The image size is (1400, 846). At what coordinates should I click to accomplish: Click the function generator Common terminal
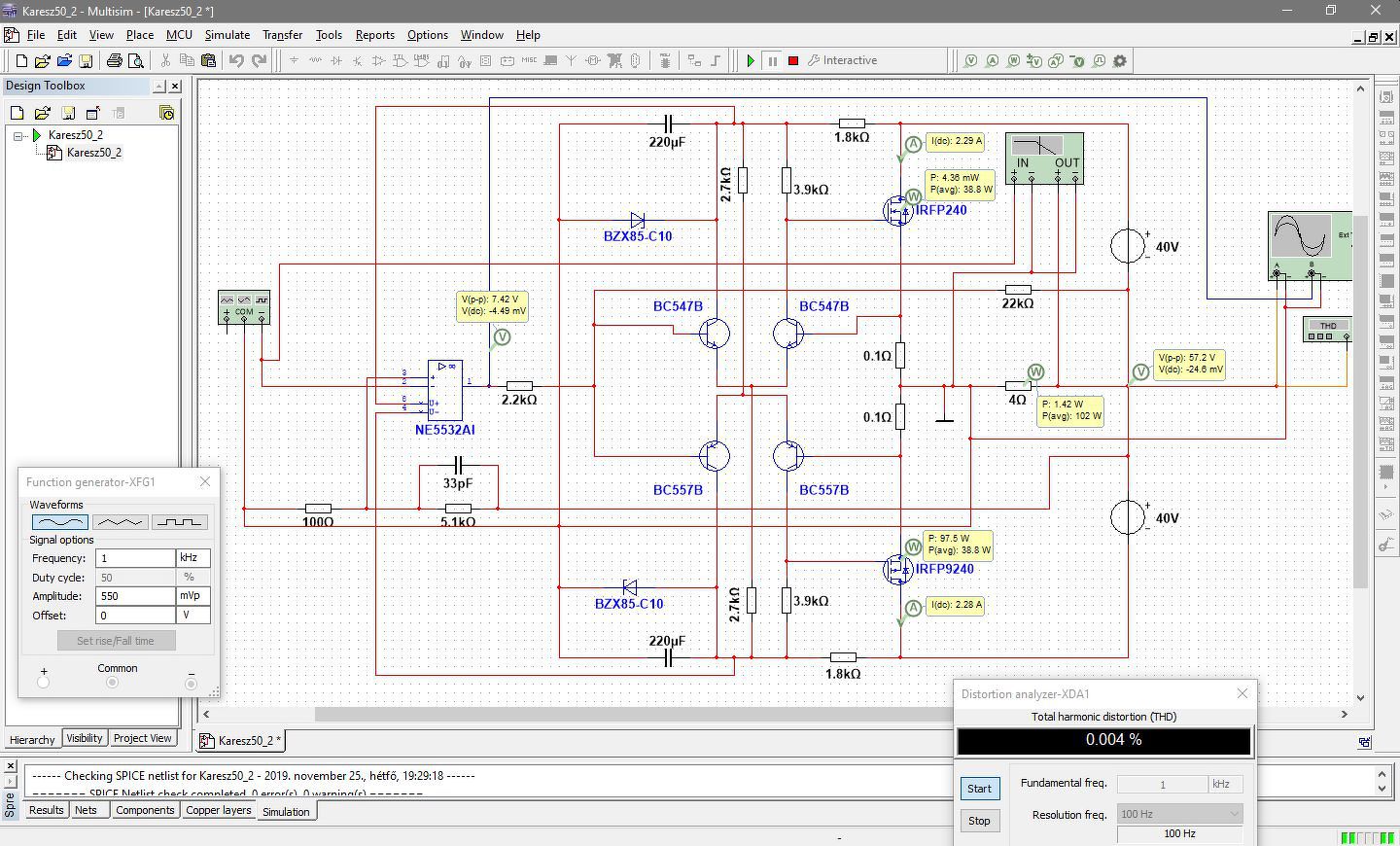(x=113, y=683)
